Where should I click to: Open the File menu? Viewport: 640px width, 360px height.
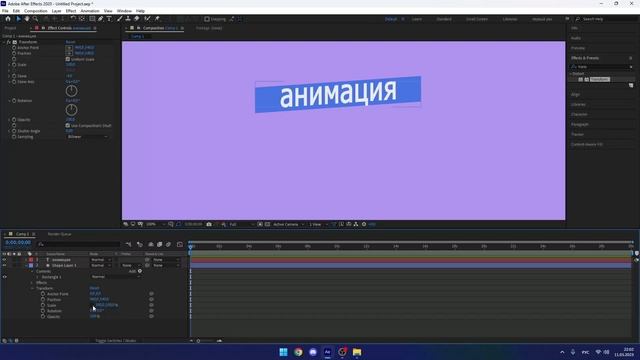click(x=5, y=11)
